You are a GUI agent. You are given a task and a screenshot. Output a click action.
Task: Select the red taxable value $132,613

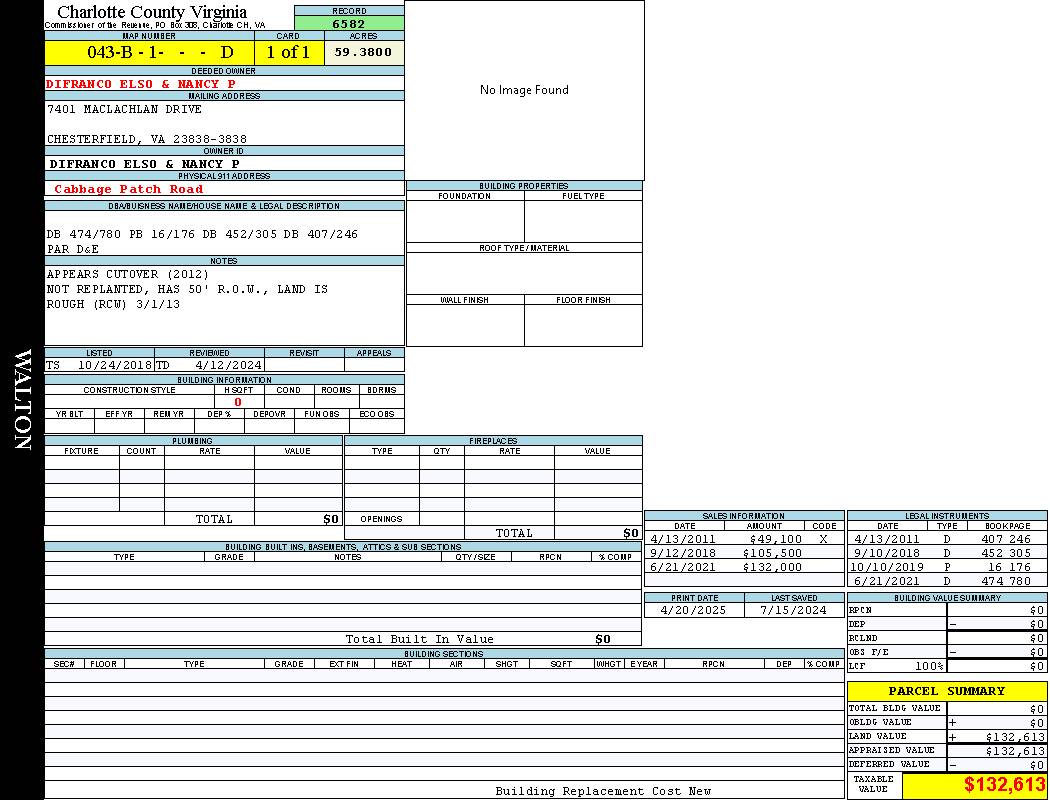point(1004,785)
